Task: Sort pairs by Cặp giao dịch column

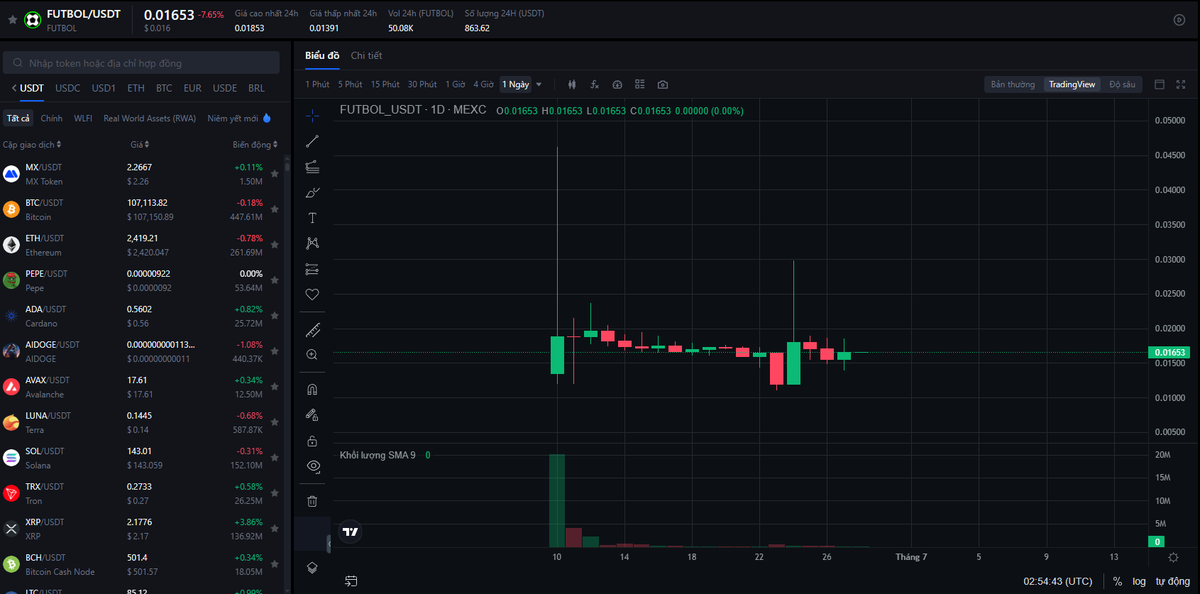Action: [x=31, y=144]
